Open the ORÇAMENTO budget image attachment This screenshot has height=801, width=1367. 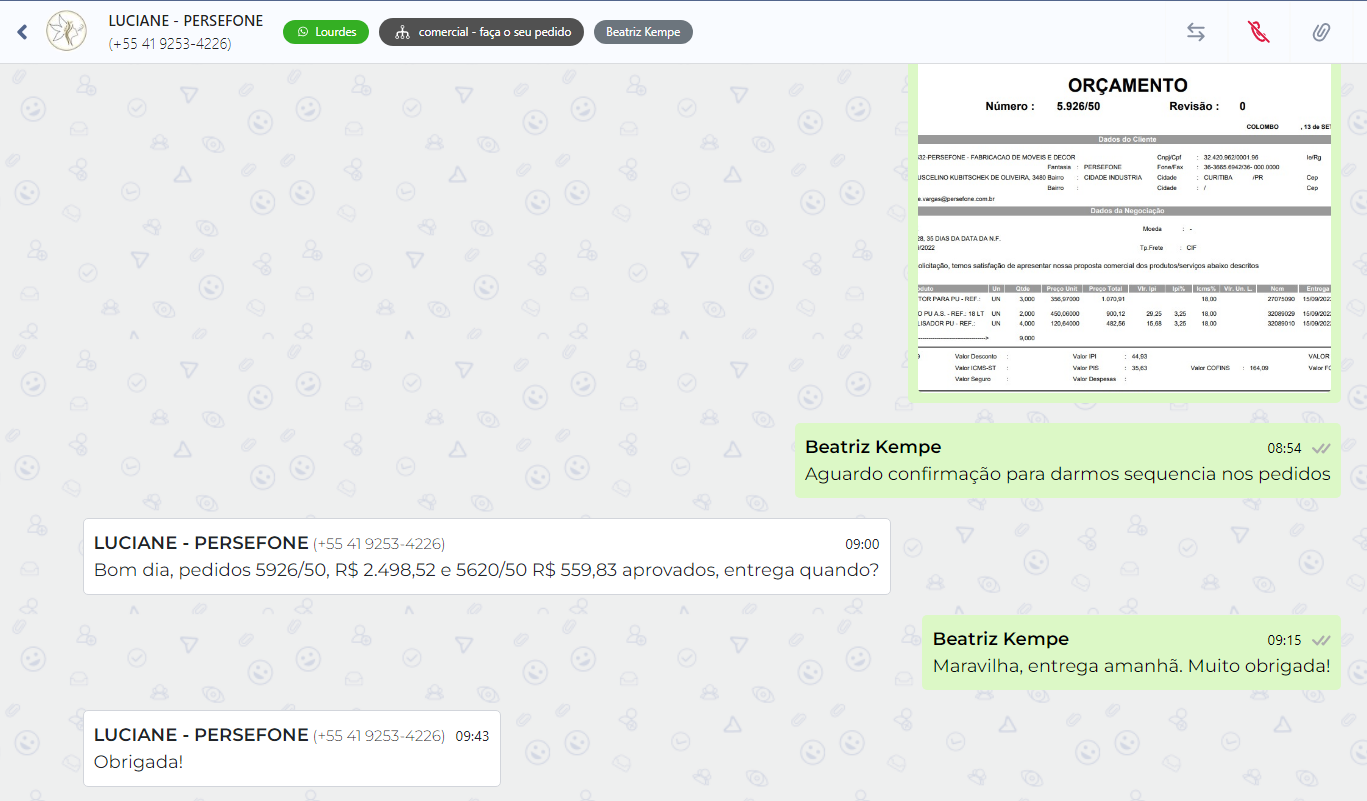1124,230
